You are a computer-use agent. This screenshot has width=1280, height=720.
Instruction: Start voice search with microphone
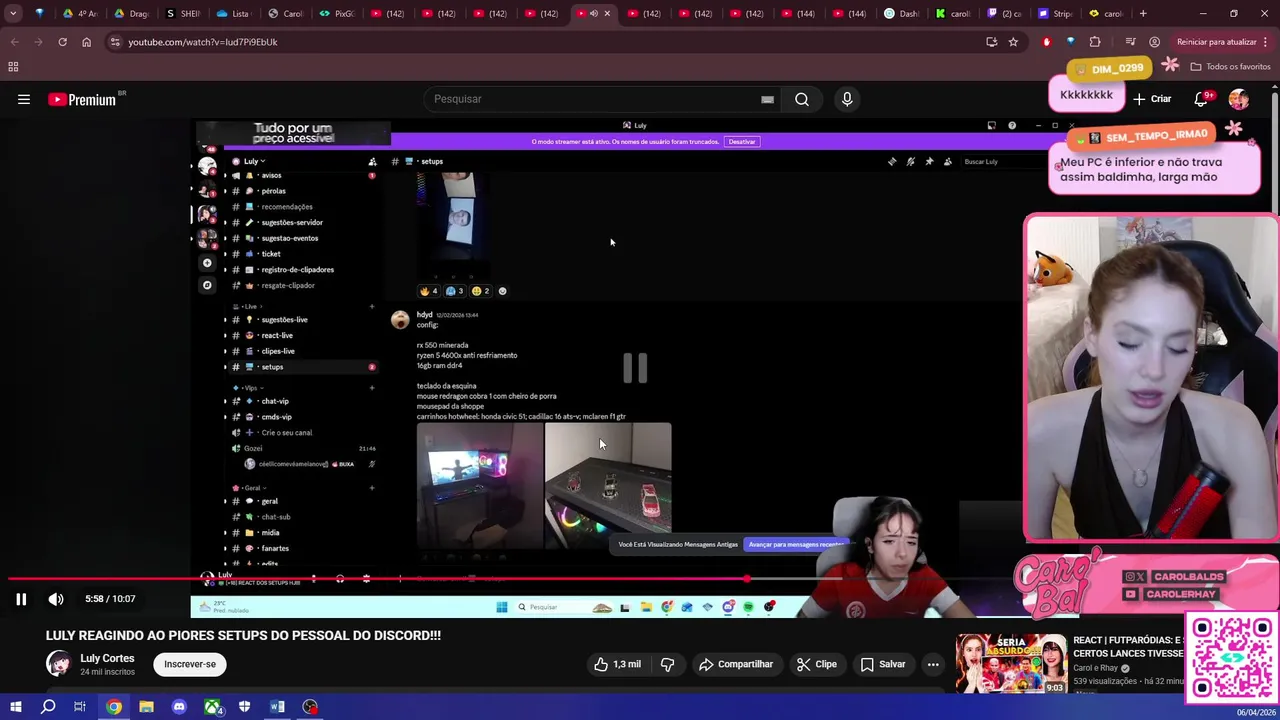[x=847, y=99]
